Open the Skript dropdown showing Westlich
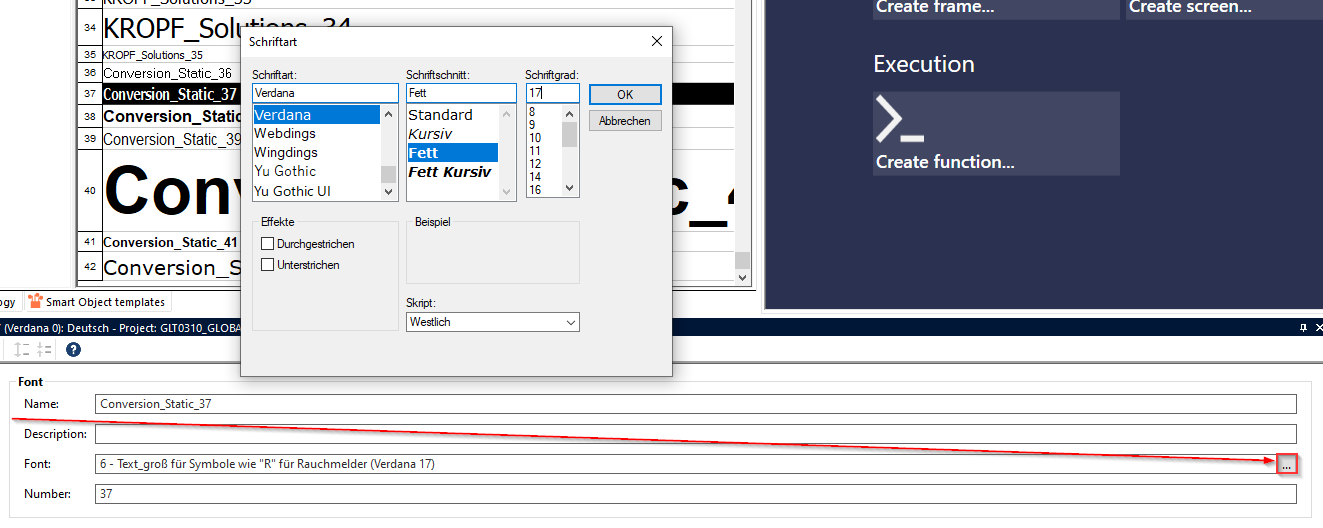The height and width of the screenshot is (528, 1323). click(x=493, y=322)
